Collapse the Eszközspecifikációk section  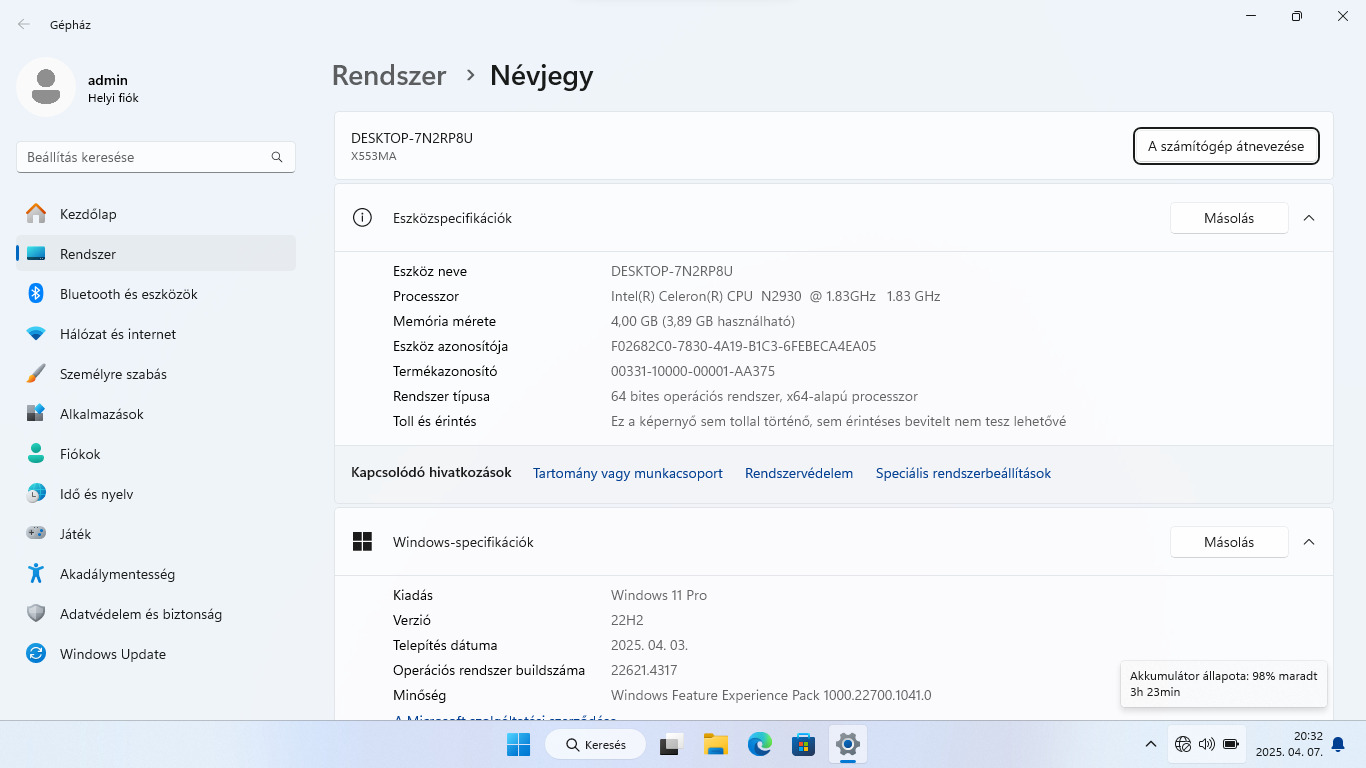coord(1309,218)
